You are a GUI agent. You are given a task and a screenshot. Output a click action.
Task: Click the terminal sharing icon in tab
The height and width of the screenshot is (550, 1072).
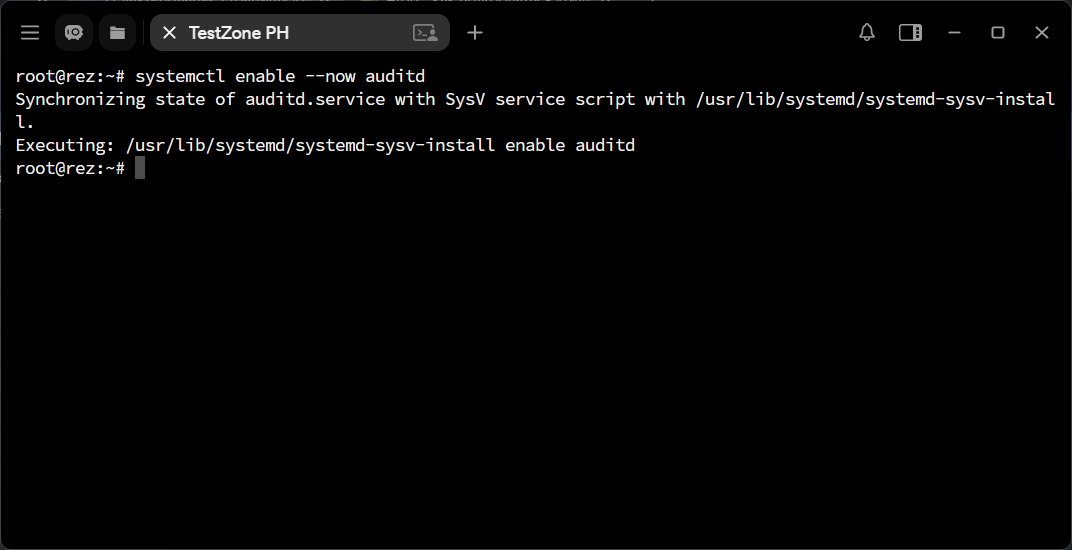tap(425, 33)
